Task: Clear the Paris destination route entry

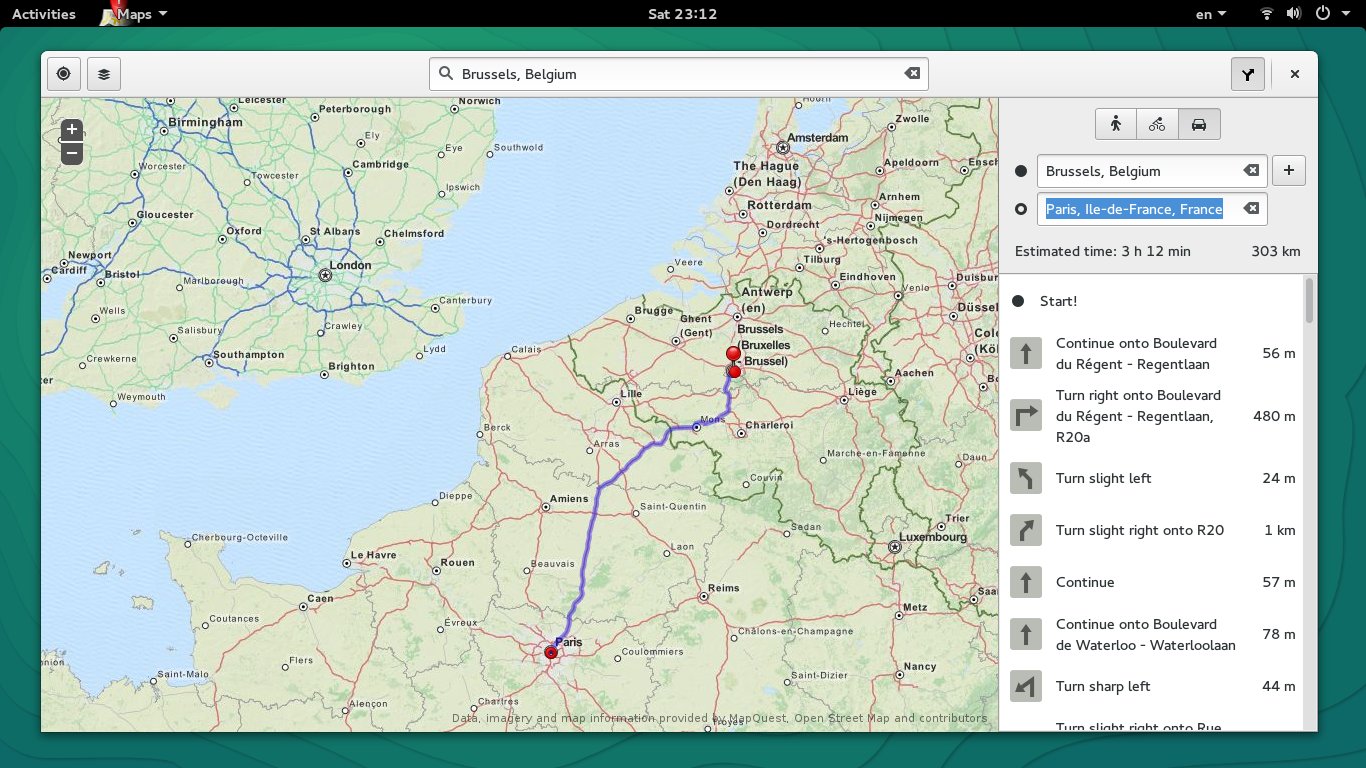Action: click(1250, 209)
